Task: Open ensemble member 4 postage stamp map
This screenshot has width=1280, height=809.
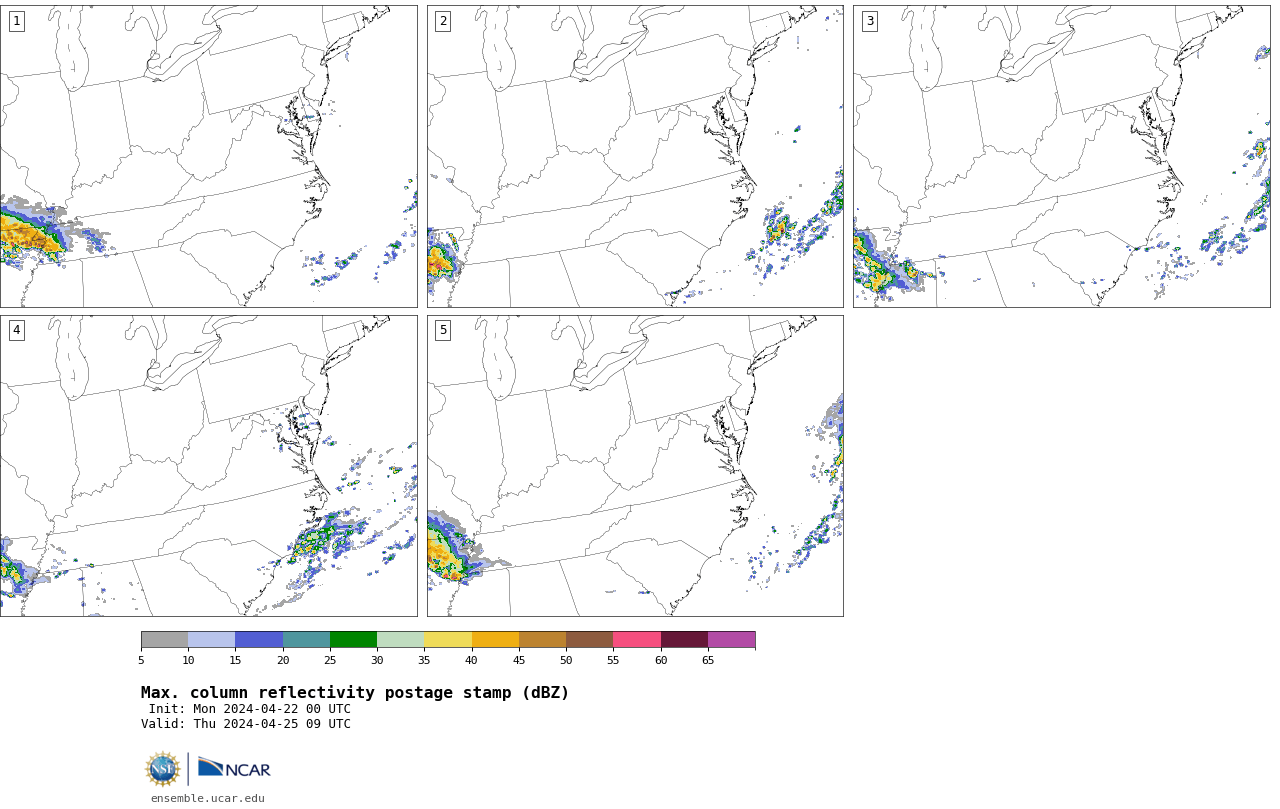Action: tap(208, 466)
